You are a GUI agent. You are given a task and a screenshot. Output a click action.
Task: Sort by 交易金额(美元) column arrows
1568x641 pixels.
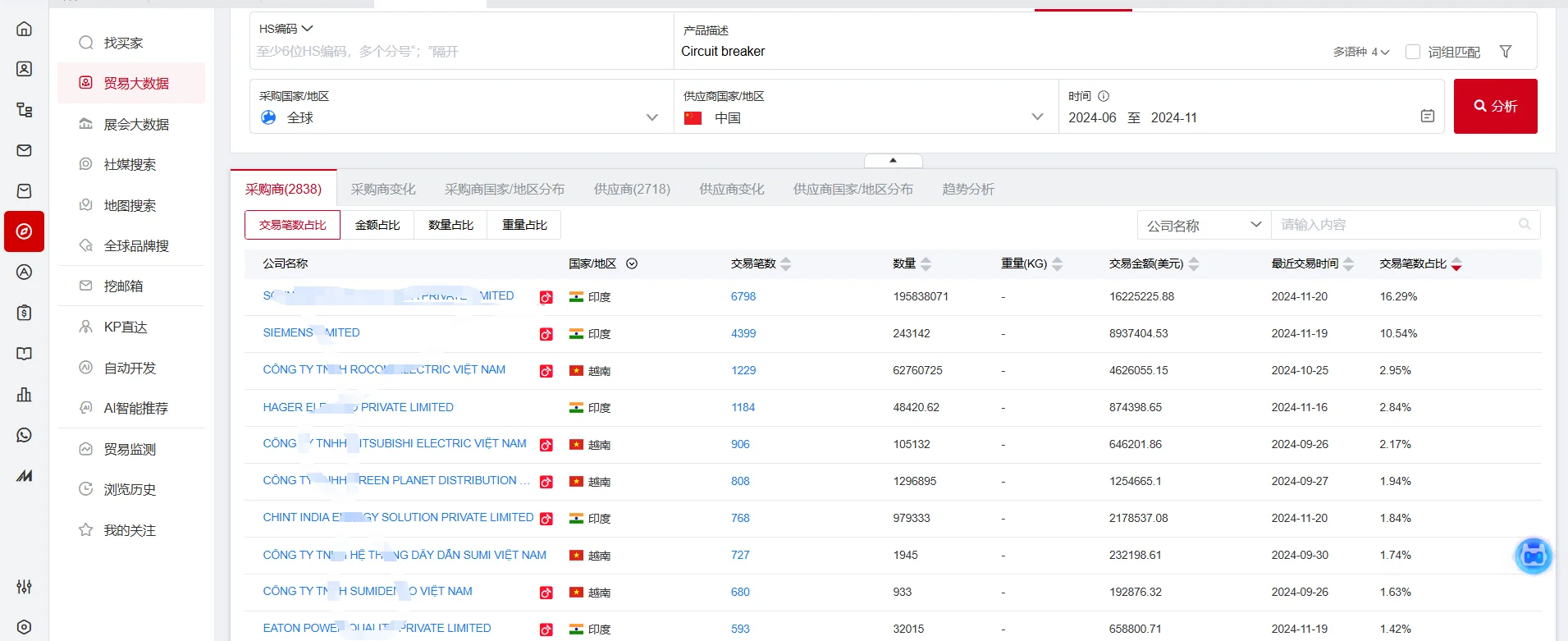pyautogui.click(x=1194, y=263)
